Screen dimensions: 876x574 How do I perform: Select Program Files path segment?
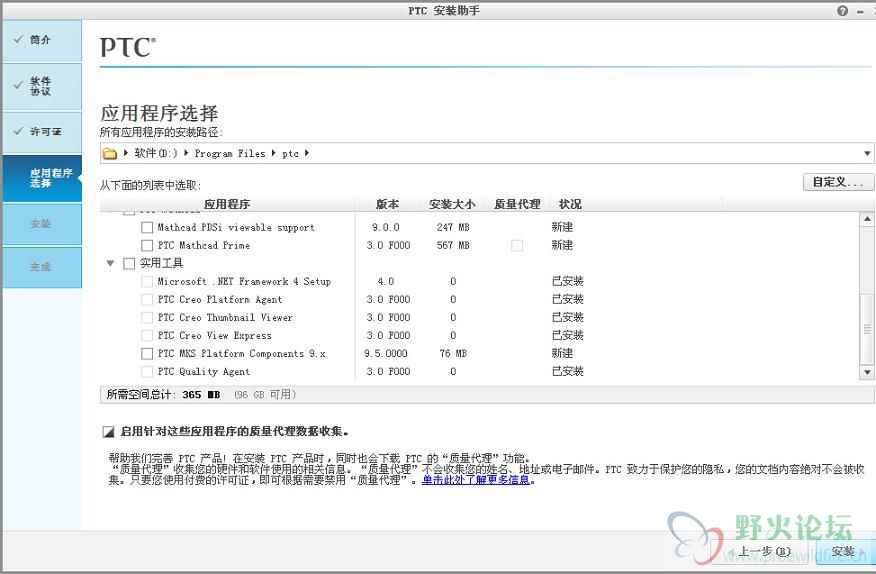coord(230,153)
